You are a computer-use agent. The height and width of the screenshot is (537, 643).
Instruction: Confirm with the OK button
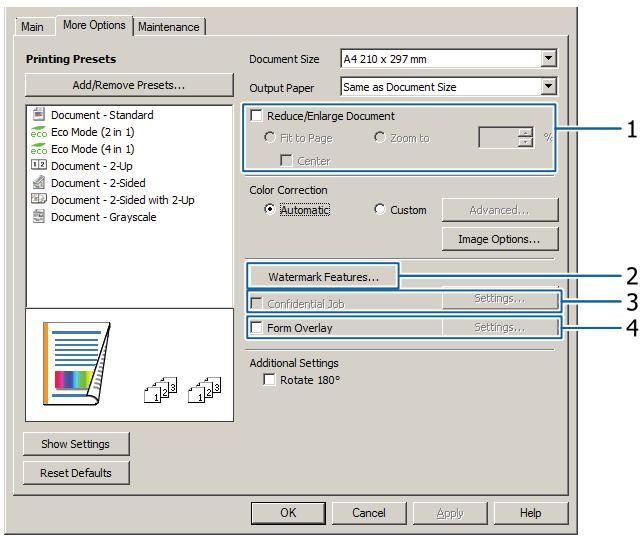288,513
